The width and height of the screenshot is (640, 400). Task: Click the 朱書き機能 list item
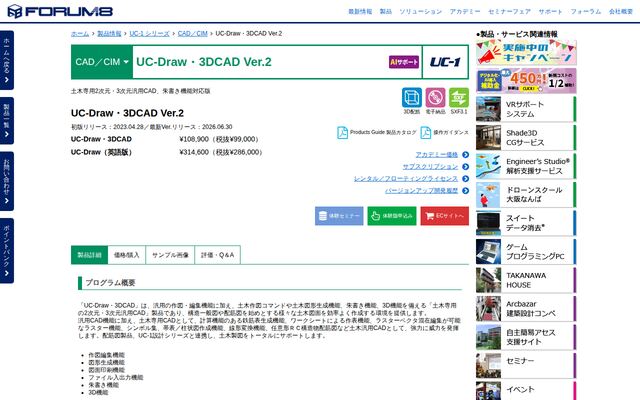[104, 385]
